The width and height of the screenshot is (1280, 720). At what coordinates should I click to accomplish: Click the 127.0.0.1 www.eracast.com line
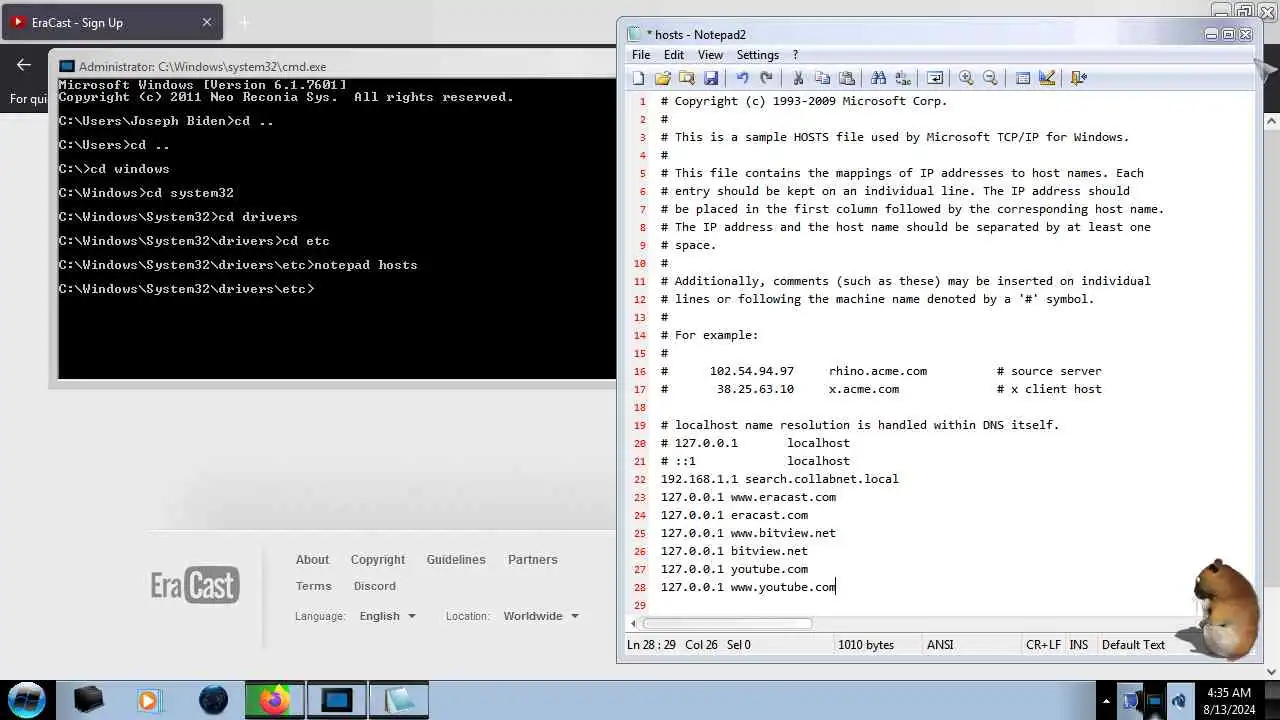point(748,497)
